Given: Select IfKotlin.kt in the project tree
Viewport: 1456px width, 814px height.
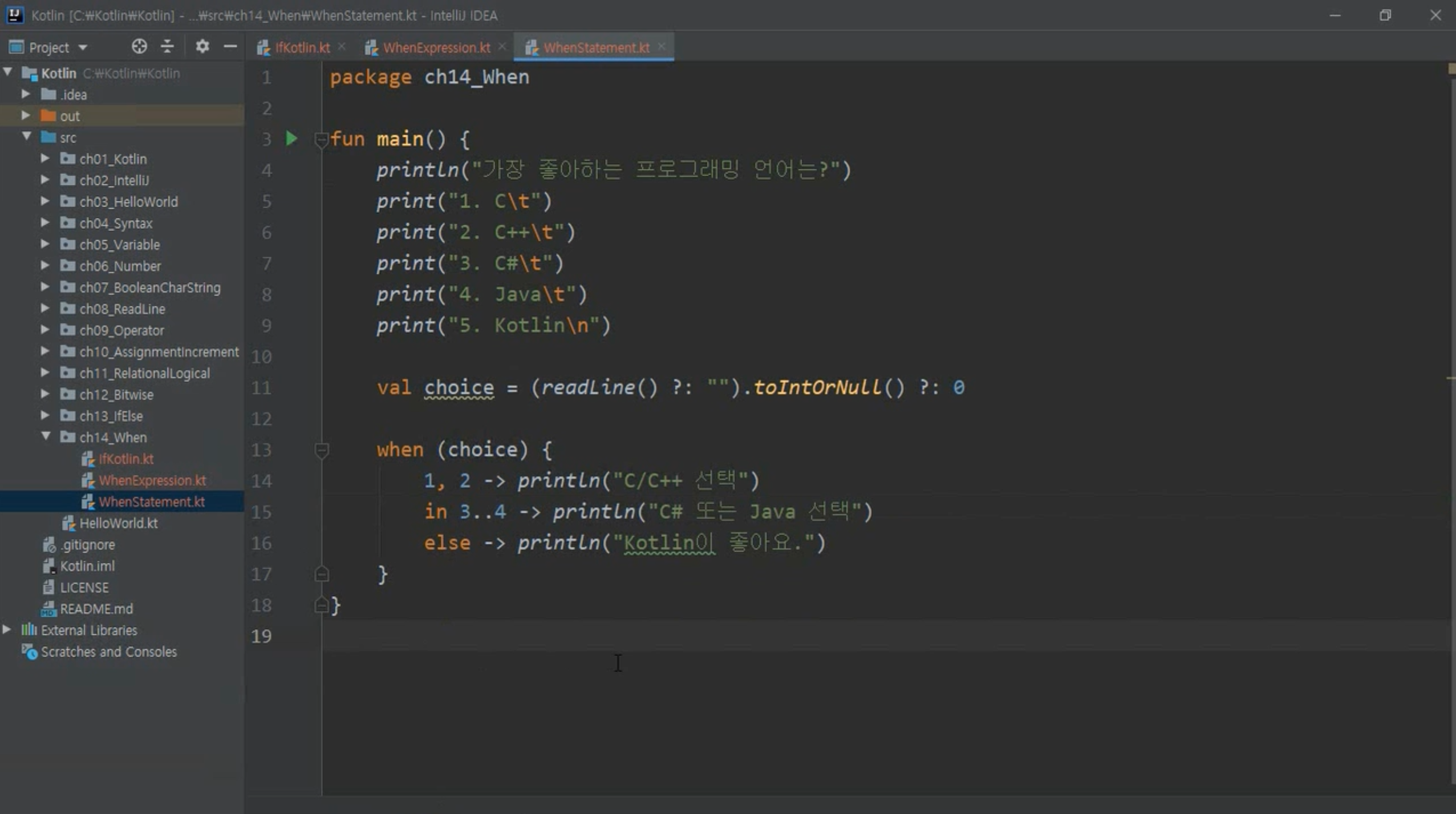Looking at the screenshot, I should coord(126,459).
